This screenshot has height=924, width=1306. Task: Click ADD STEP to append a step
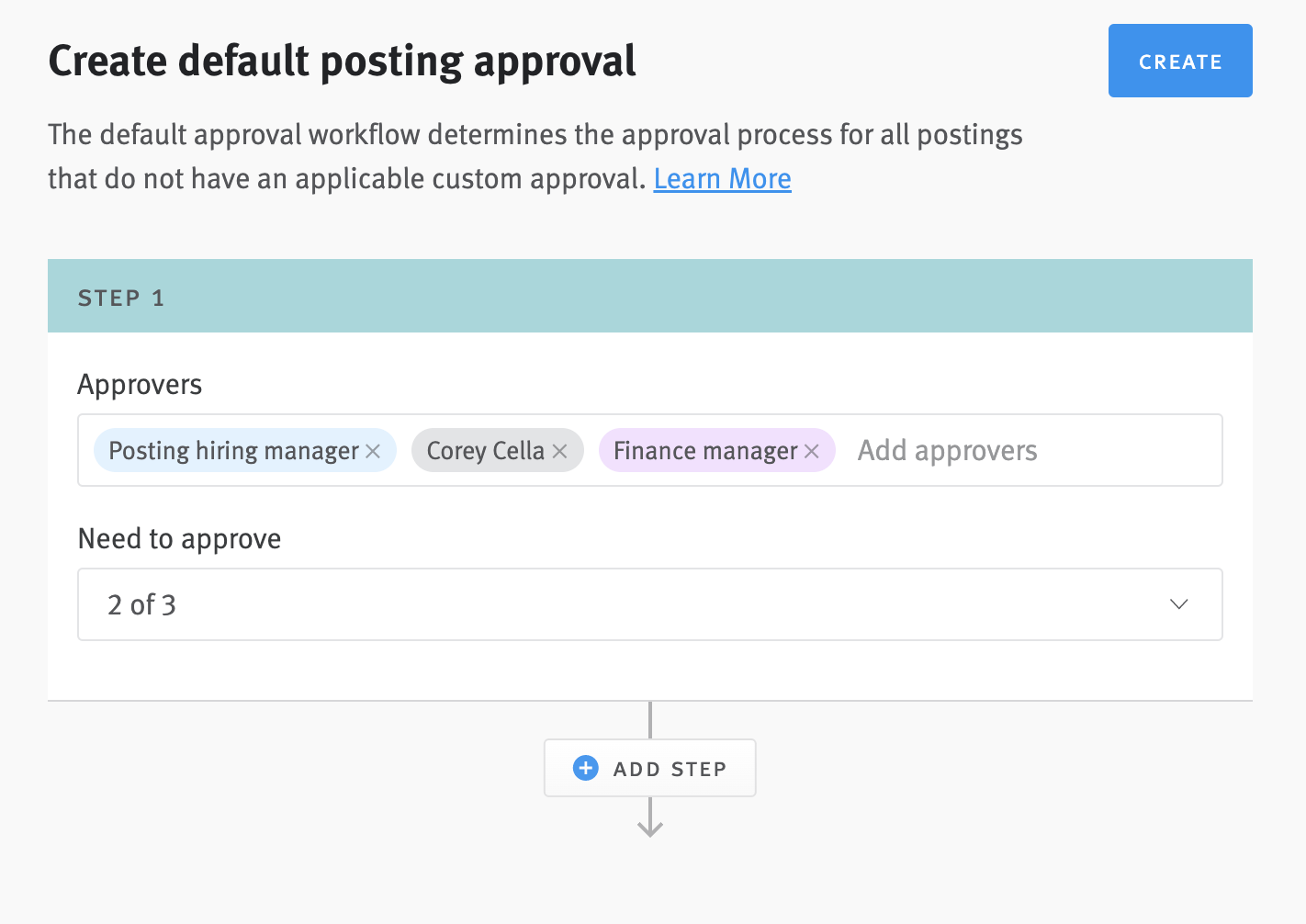650,768
